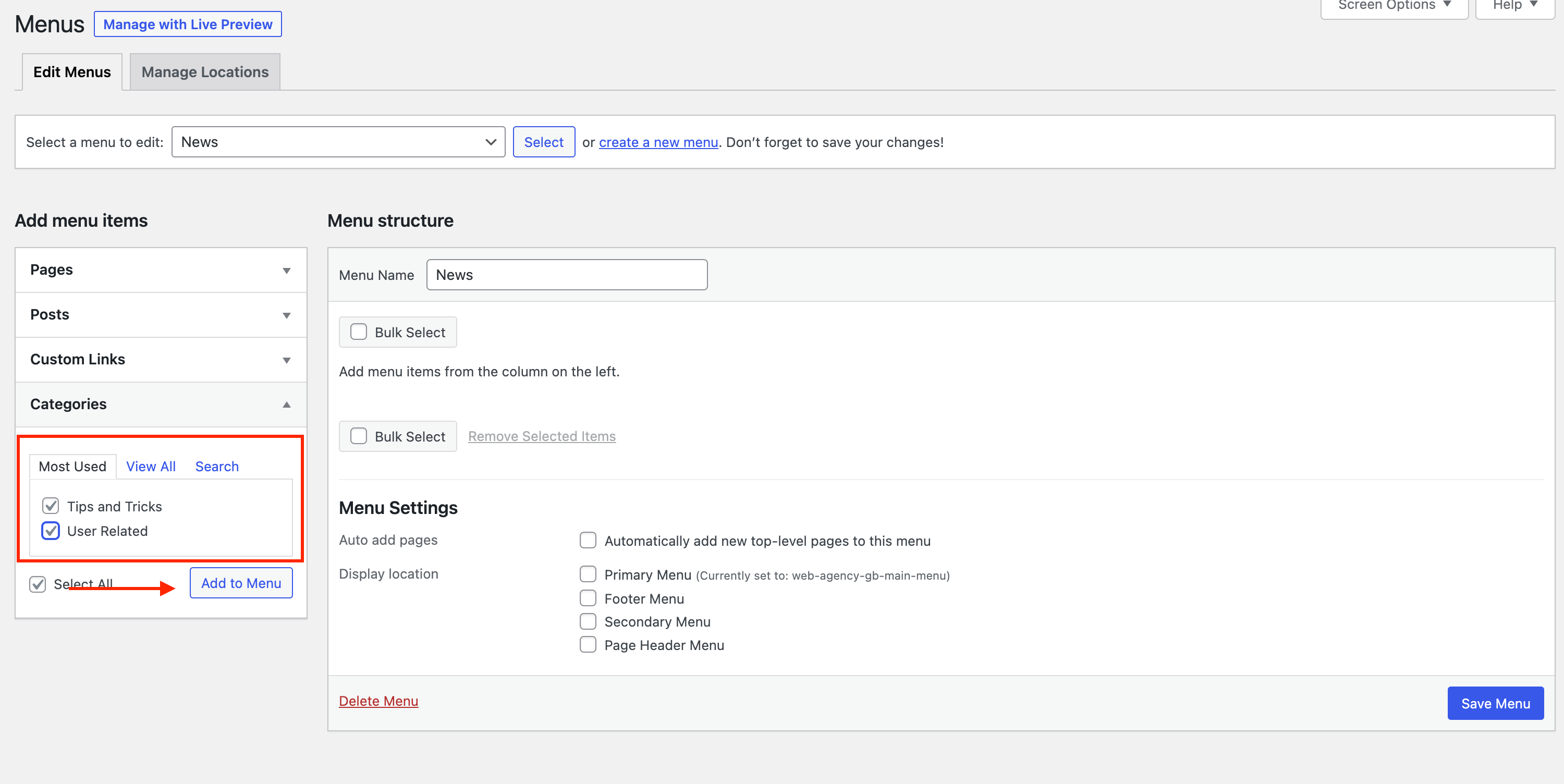Open the Help dropdown

[x=1514, y=6]
